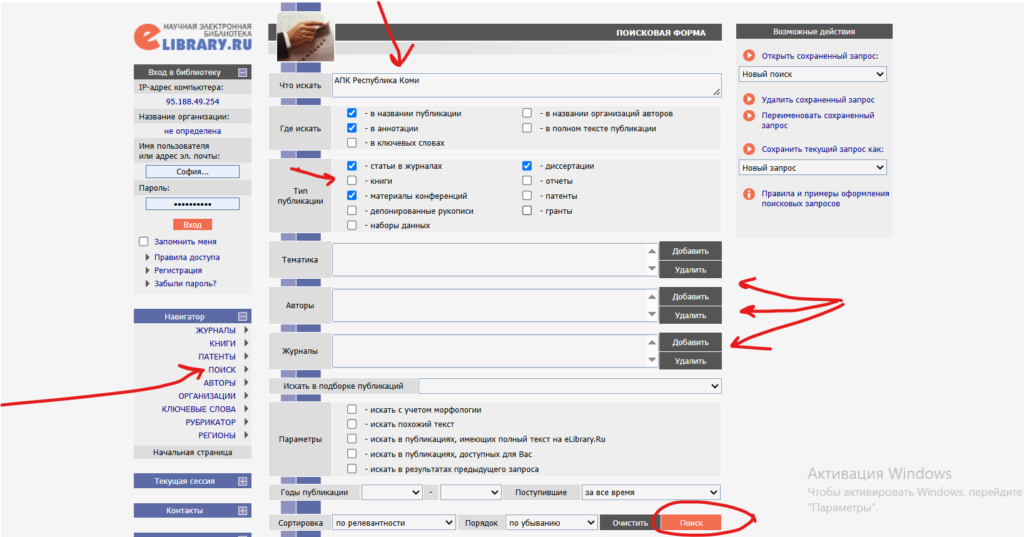Click arrow icon next to КЛЮЧЕВЫЕ СЛОВА

(x=246, y=409)
